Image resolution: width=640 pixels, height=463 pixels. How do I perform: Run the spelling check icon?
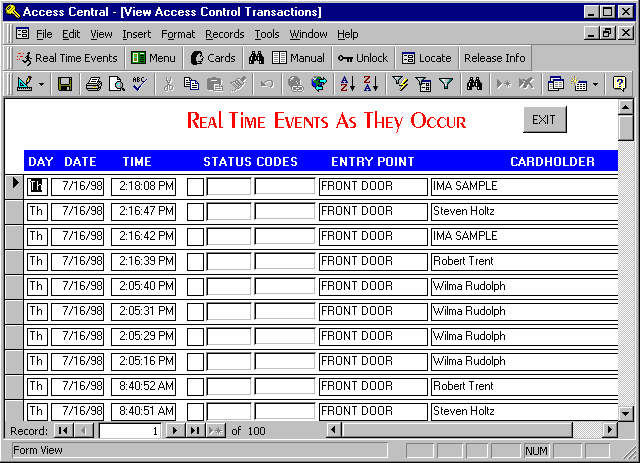[139, 84]
